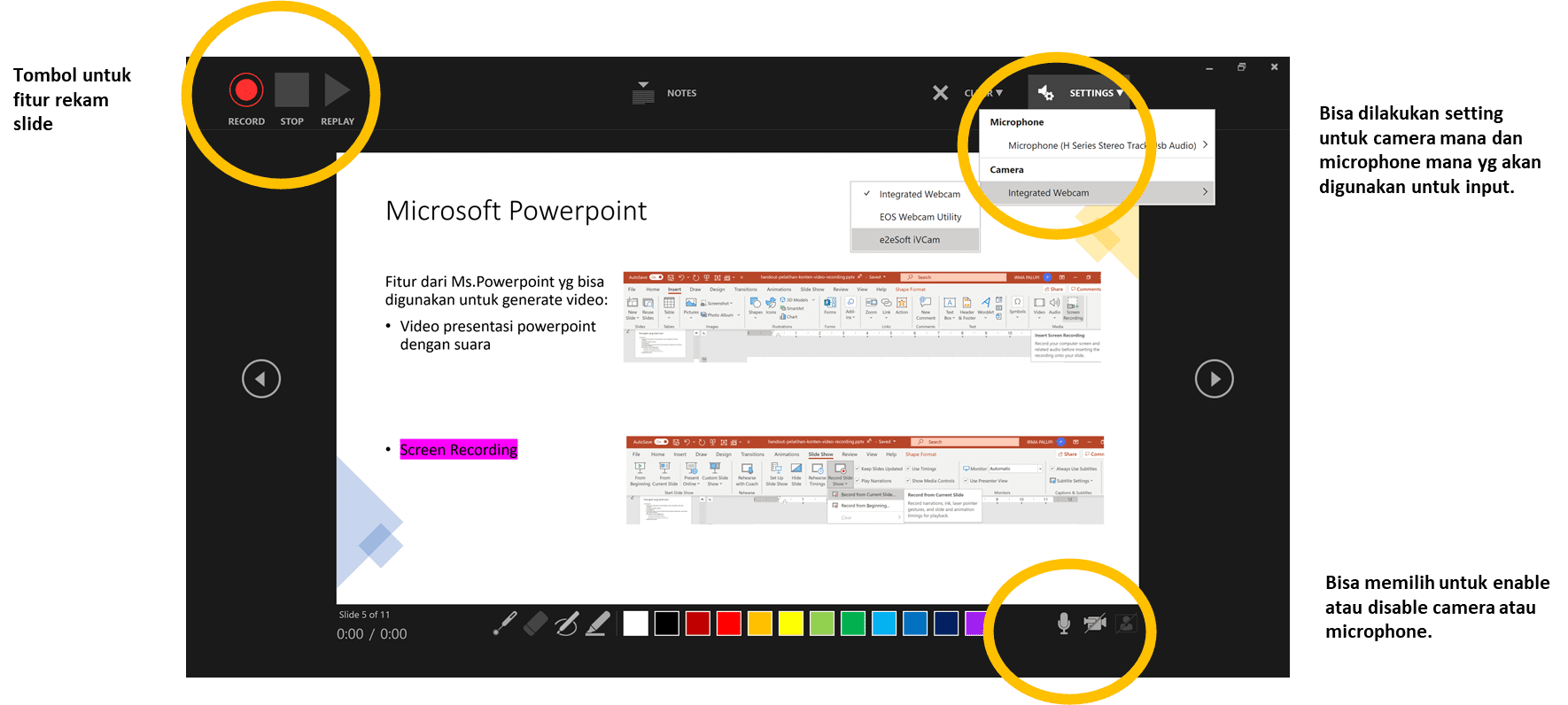Pick the yellow ink color swatch

coord(791,624)
